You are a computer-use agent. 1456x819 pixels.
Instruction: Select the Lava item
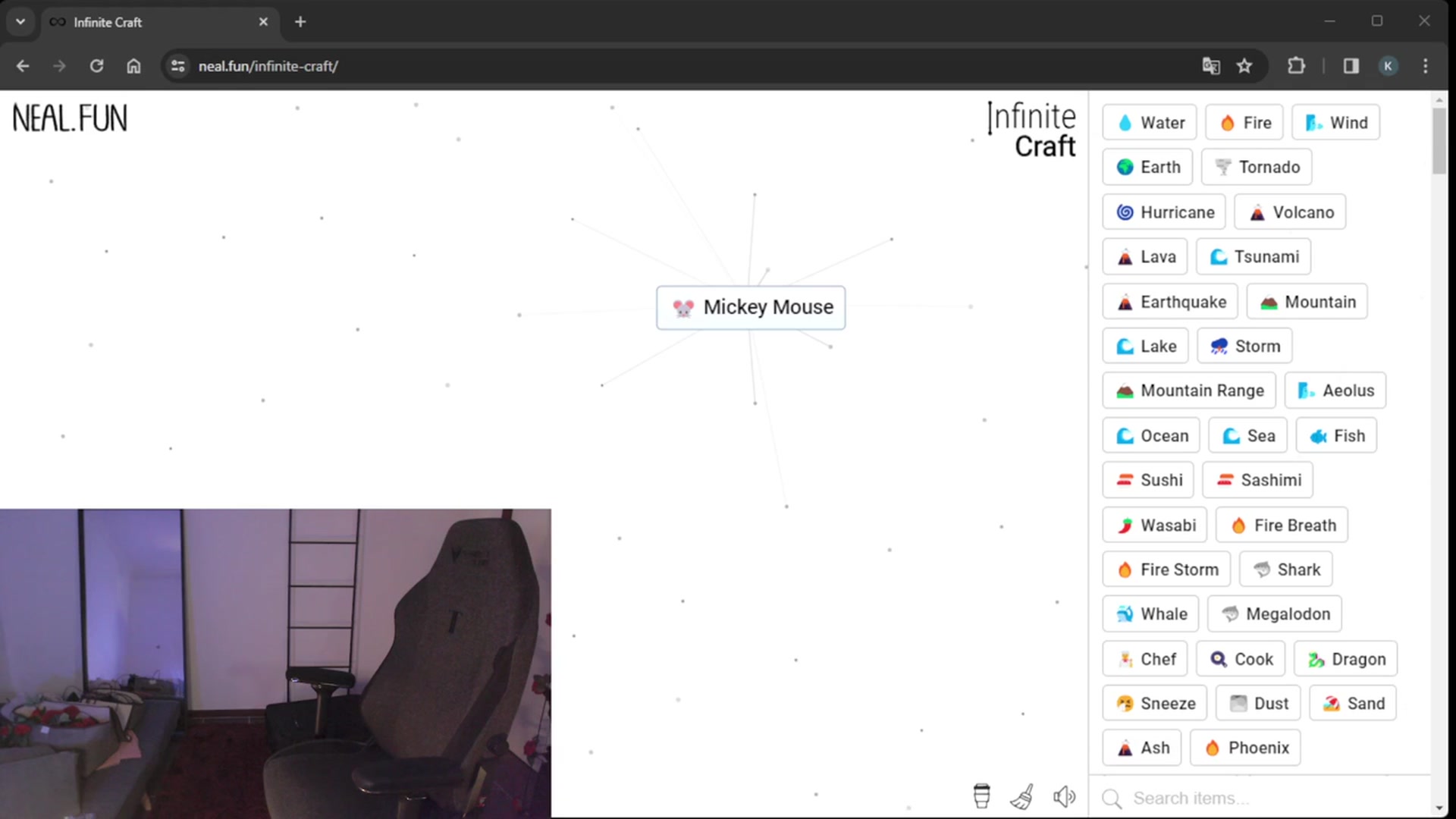coord(1145,257)
